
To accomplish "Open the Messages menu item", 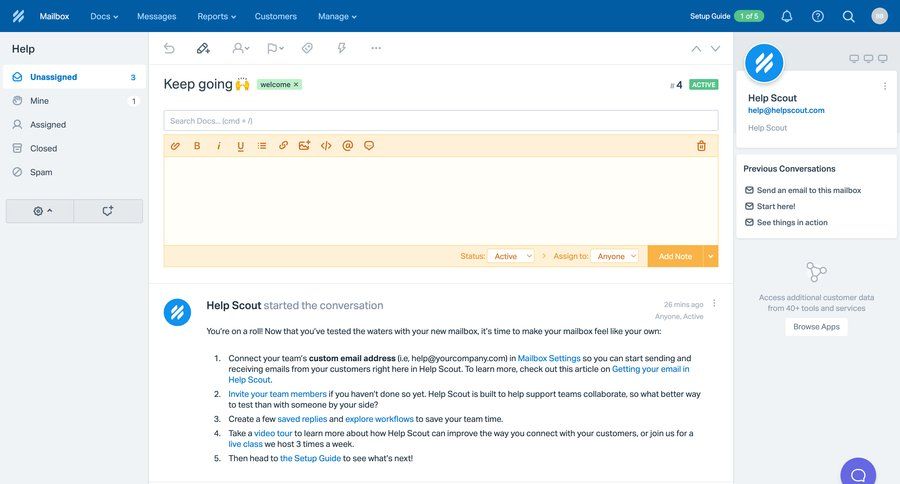I will pyautogui.click(x=157, y=16).
